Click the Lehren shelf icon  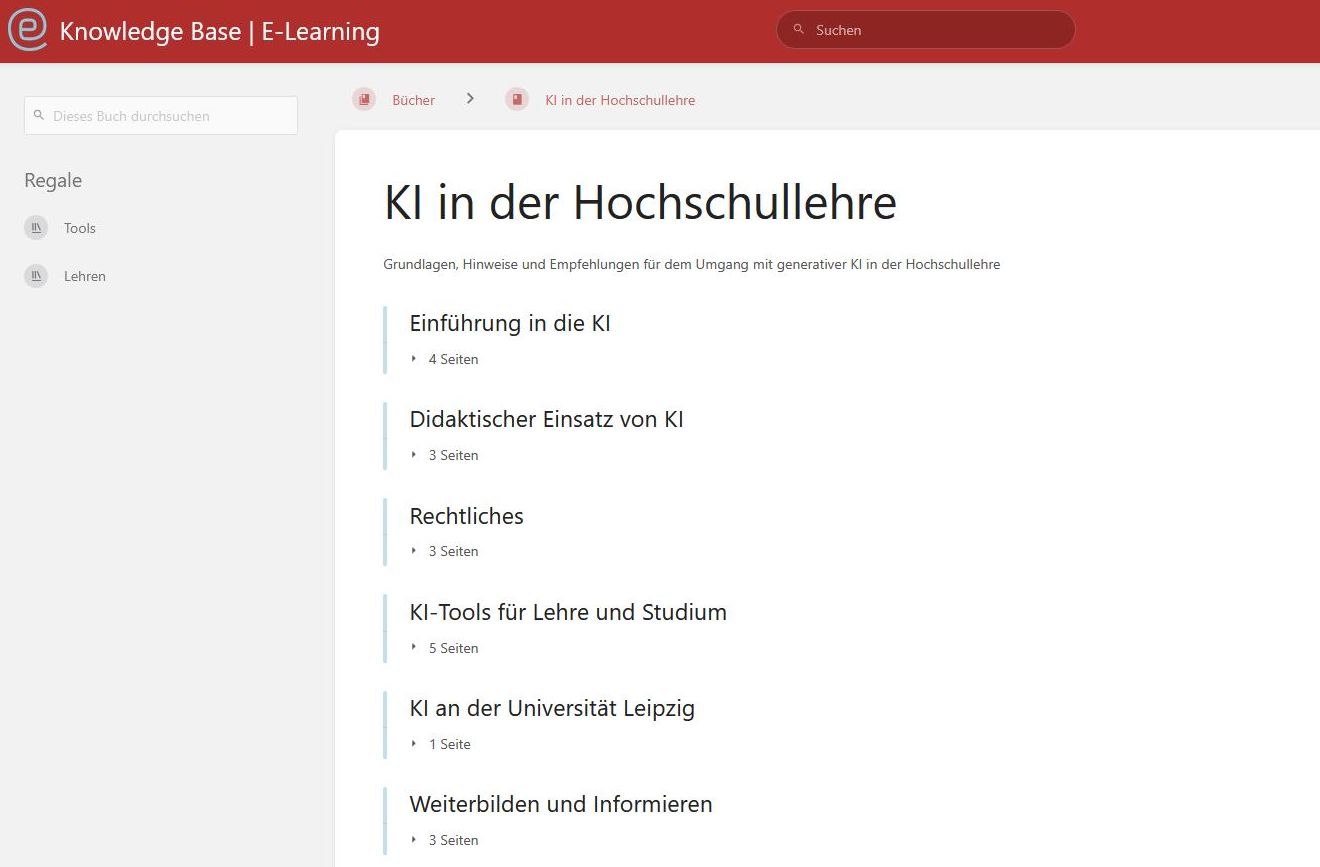point(36,276)
